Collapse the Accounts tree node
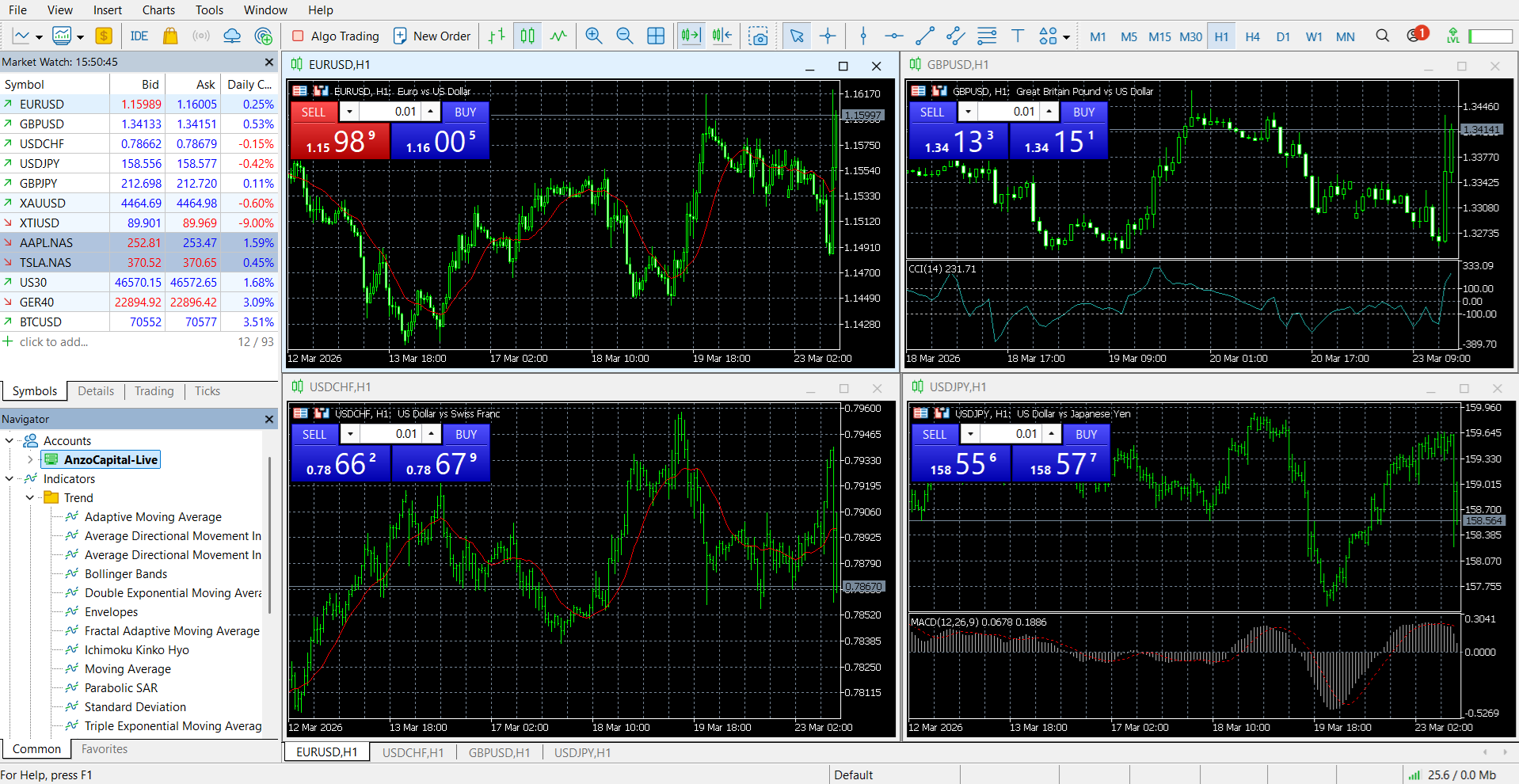1519x784 pixels. [10, 440]
